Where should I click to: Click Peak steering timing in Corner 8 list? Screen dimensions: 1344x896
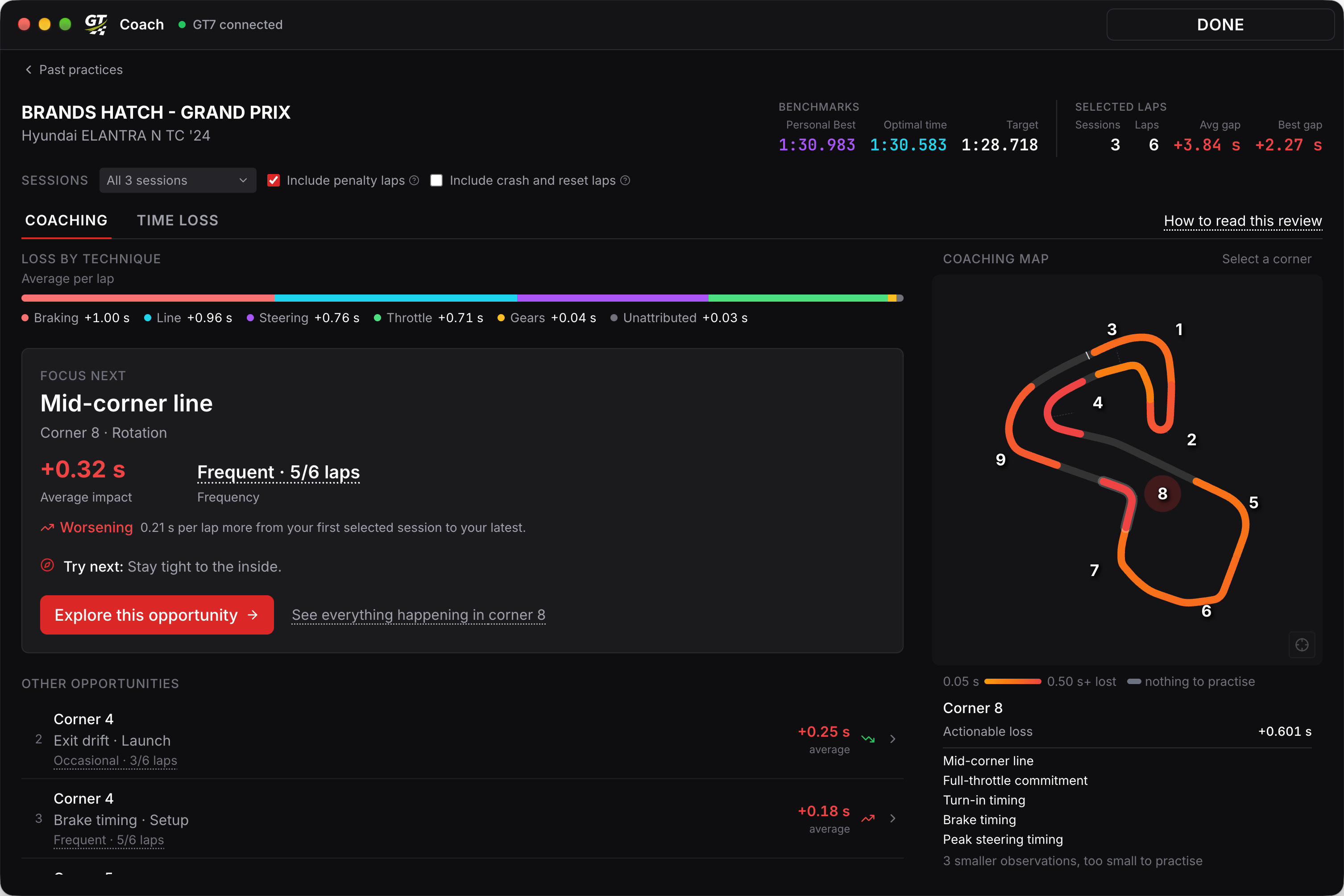pos(1003,839)
